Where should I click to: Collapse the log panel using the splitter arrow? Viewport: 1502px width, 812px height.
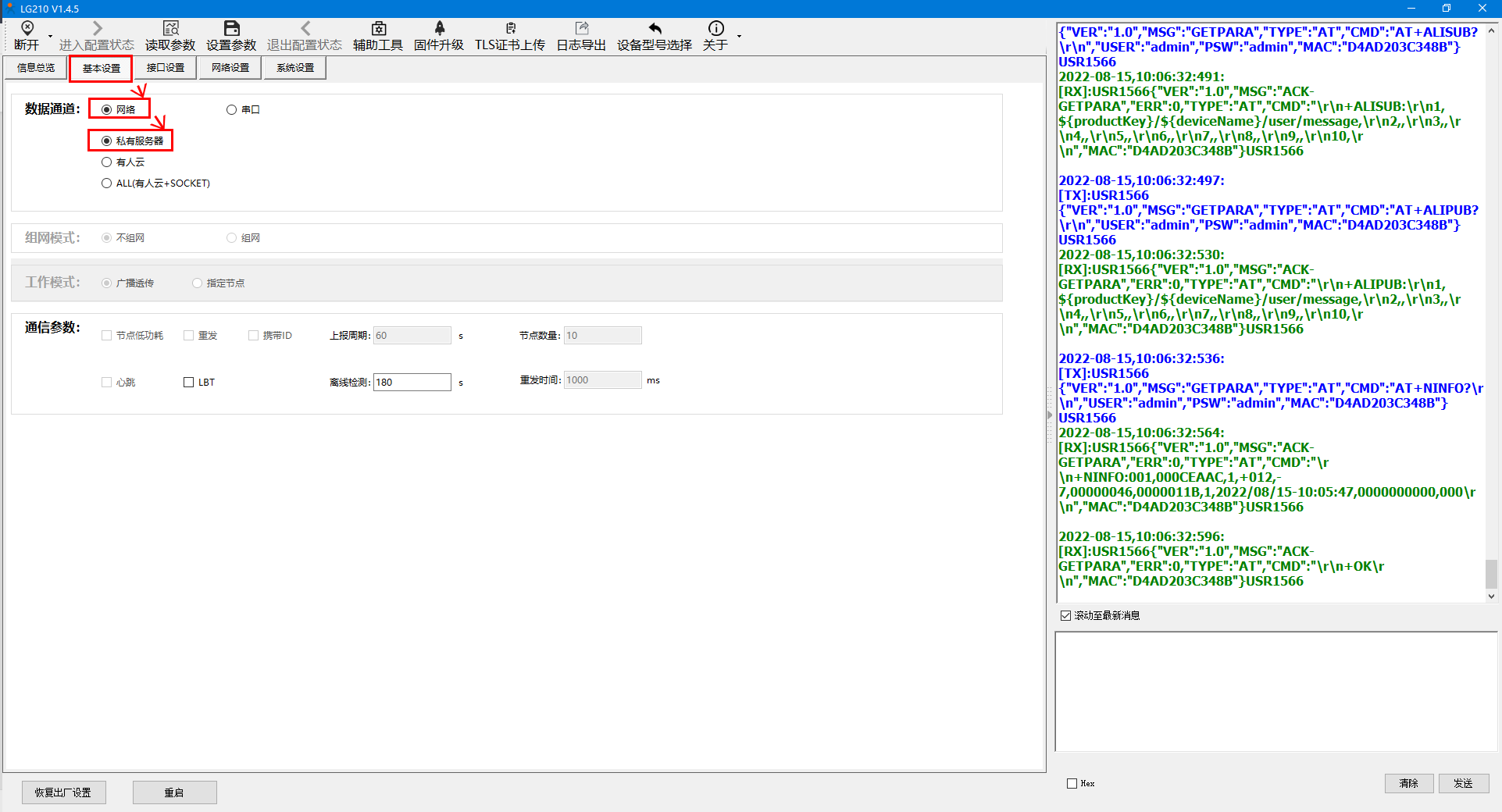pos(1050,415)
